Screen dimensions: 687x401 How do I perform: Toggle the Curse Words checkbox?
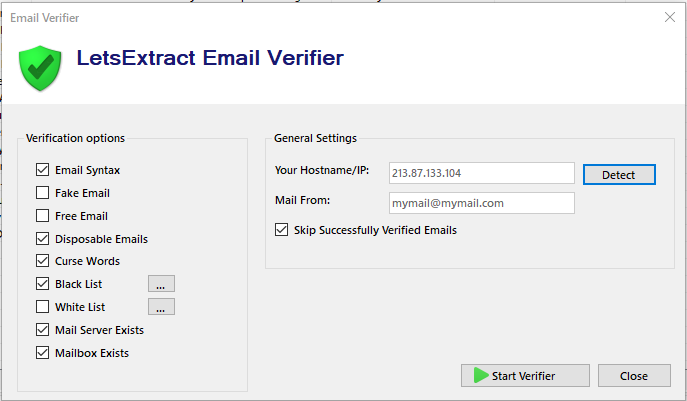(43, 261)
